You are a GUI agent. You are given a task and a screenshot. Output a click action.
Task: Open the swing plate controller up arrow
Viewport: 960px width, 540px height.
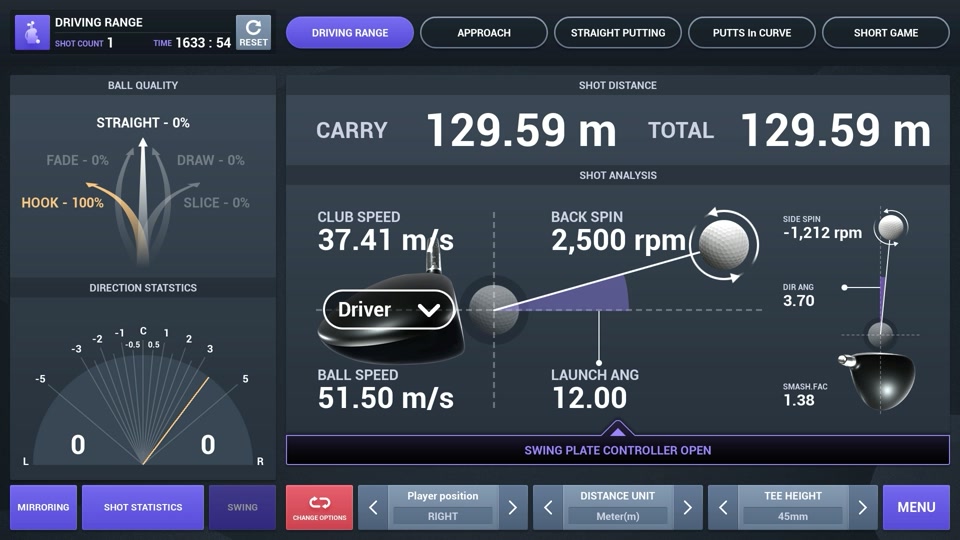(x=617, y=429)
